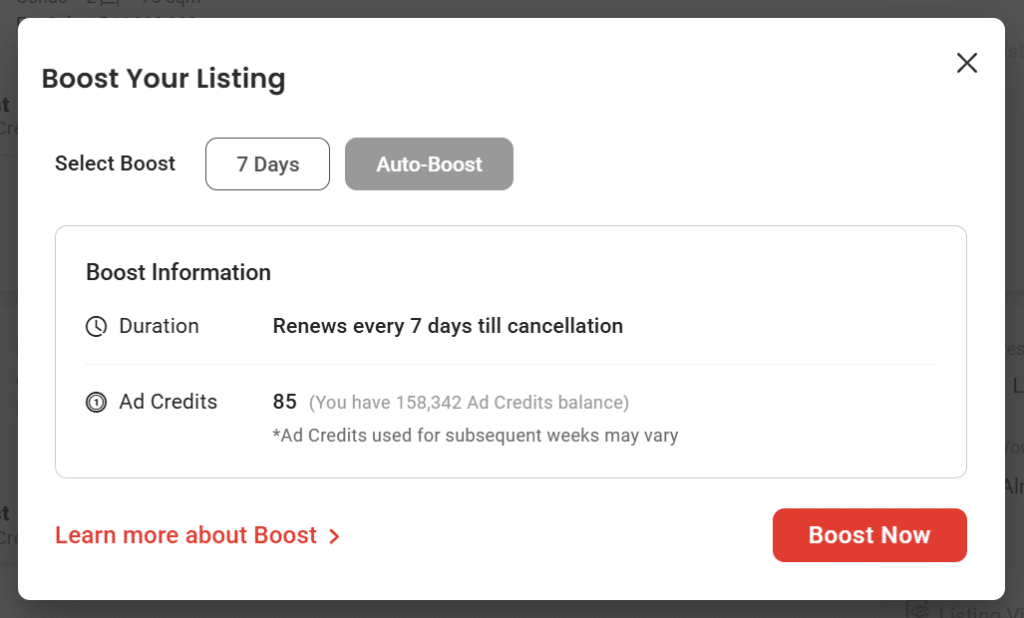1024x618 pixels.
Task: Choose the Auto-Boost option
Action: (x=429, y=164)
